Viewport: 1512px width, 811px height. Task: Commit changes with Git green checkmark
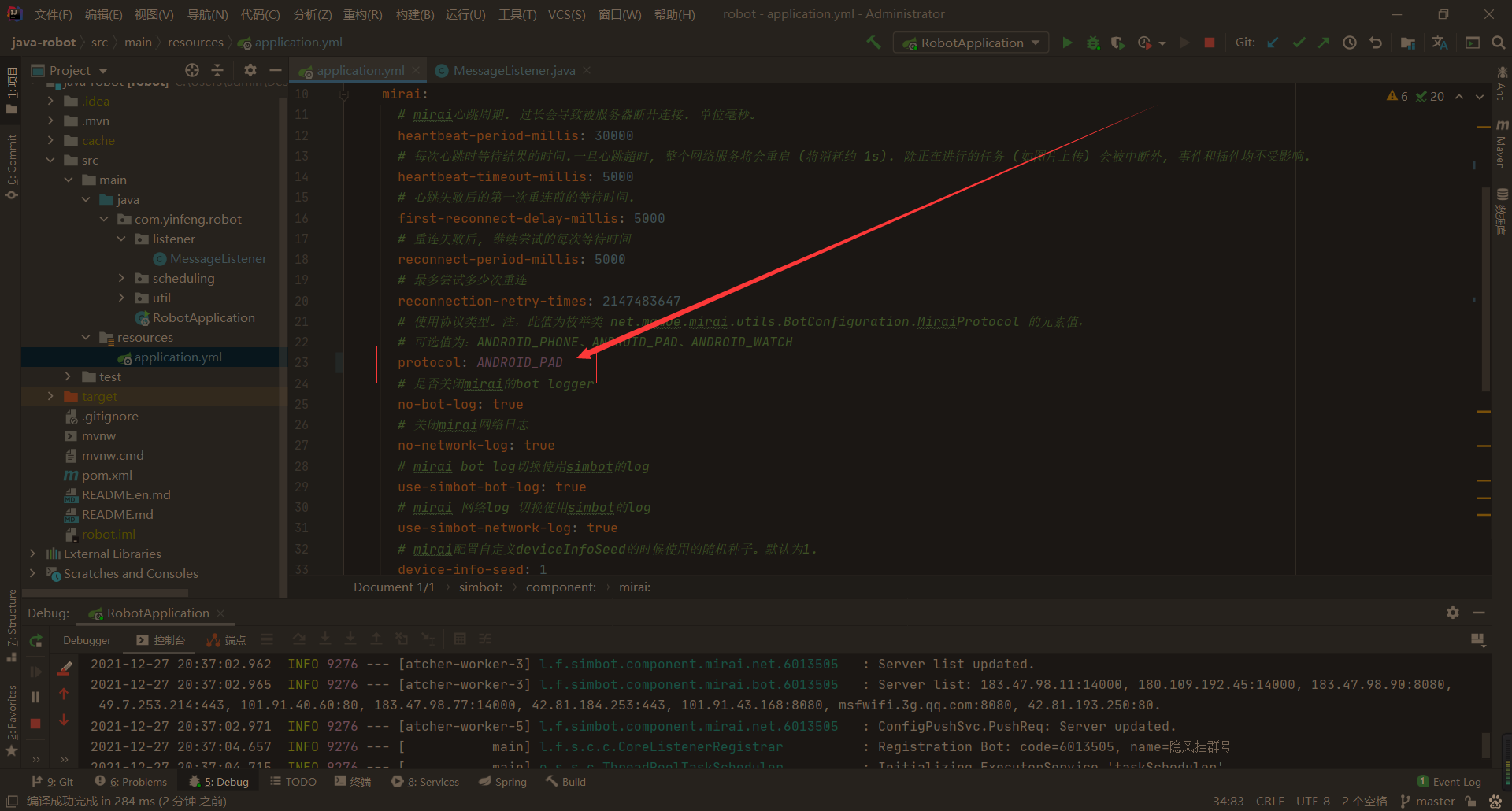pyautogui.click(x=1299, y=43)
